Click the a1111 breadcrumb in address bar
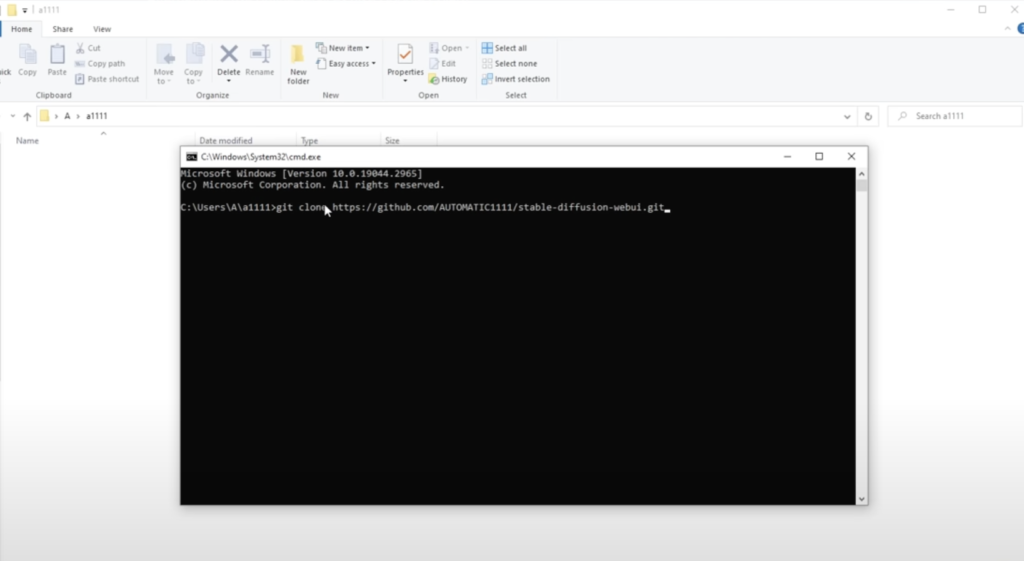The image size is (1024, 561). pos(97,116)
